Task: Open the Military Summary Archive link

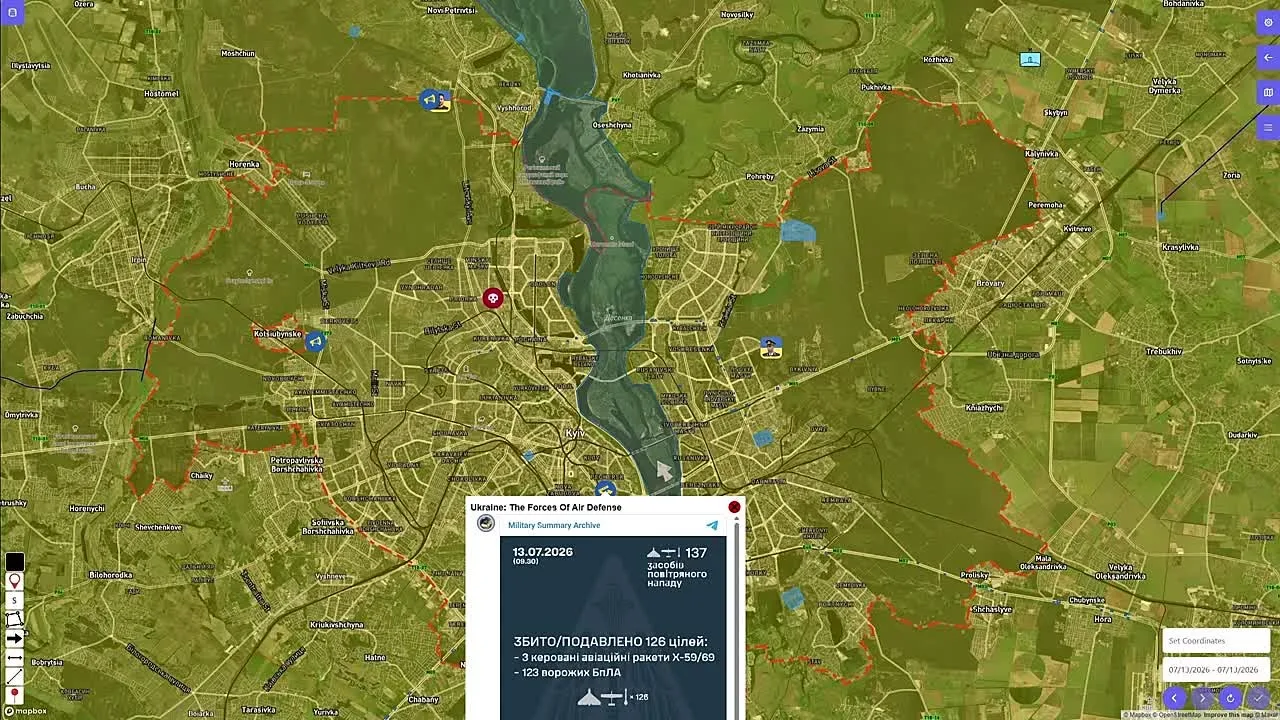Action: [x=554, y=525]
